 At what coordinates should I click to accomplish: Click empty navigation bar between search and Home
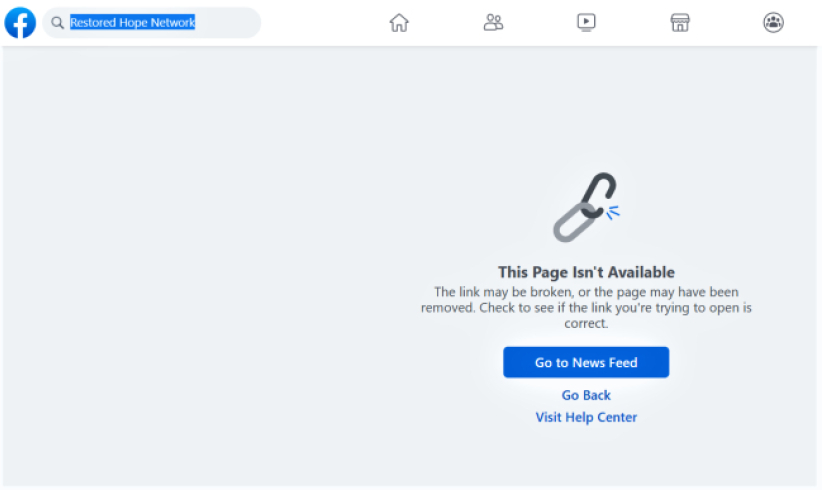pyautogui.click(x=320, y=22)
